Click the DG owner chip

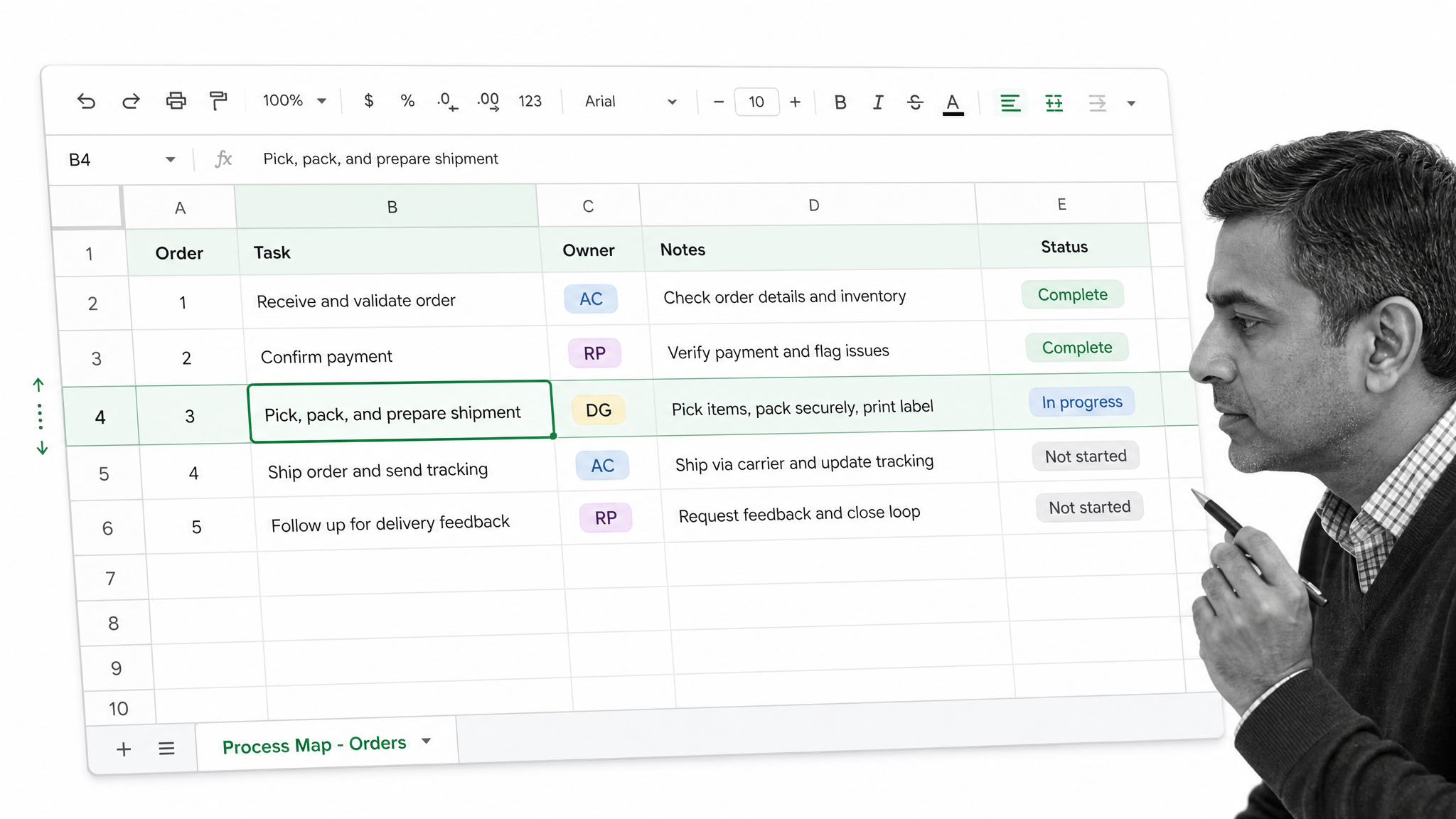599,410
